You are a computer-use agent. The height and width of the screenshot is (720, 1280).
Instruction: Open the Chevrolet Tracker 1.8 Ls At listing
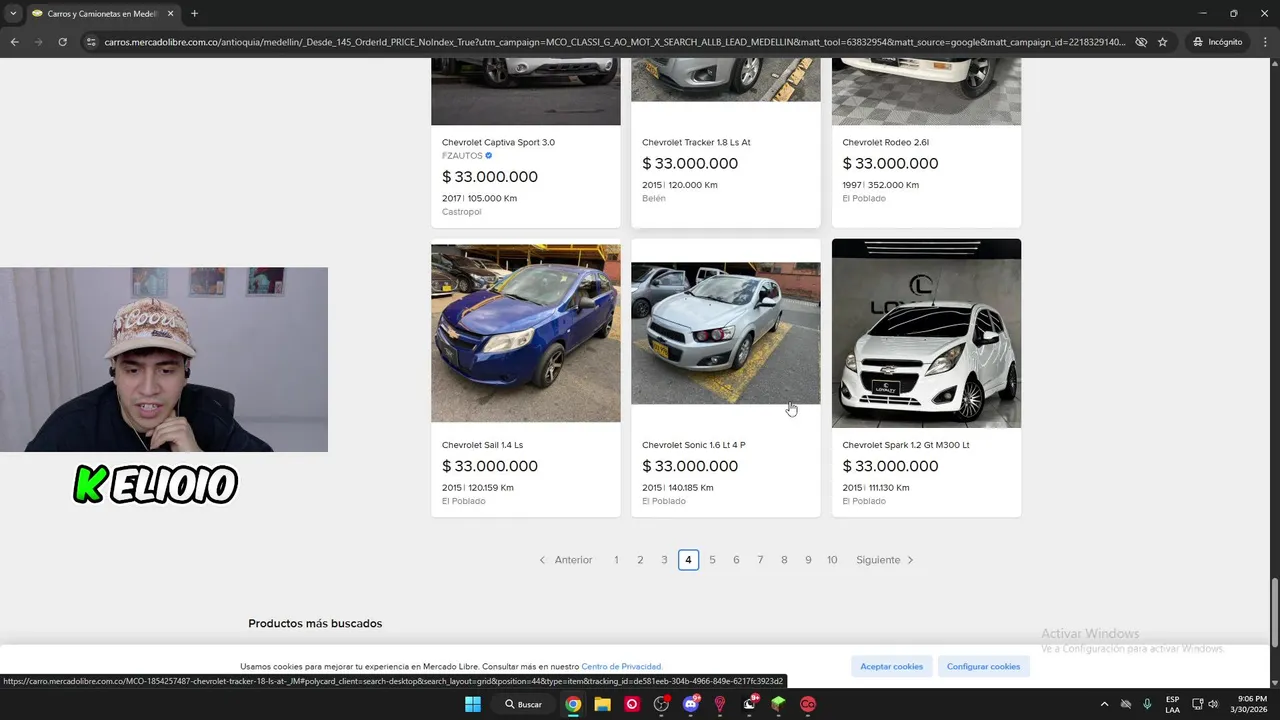(696, 142)
